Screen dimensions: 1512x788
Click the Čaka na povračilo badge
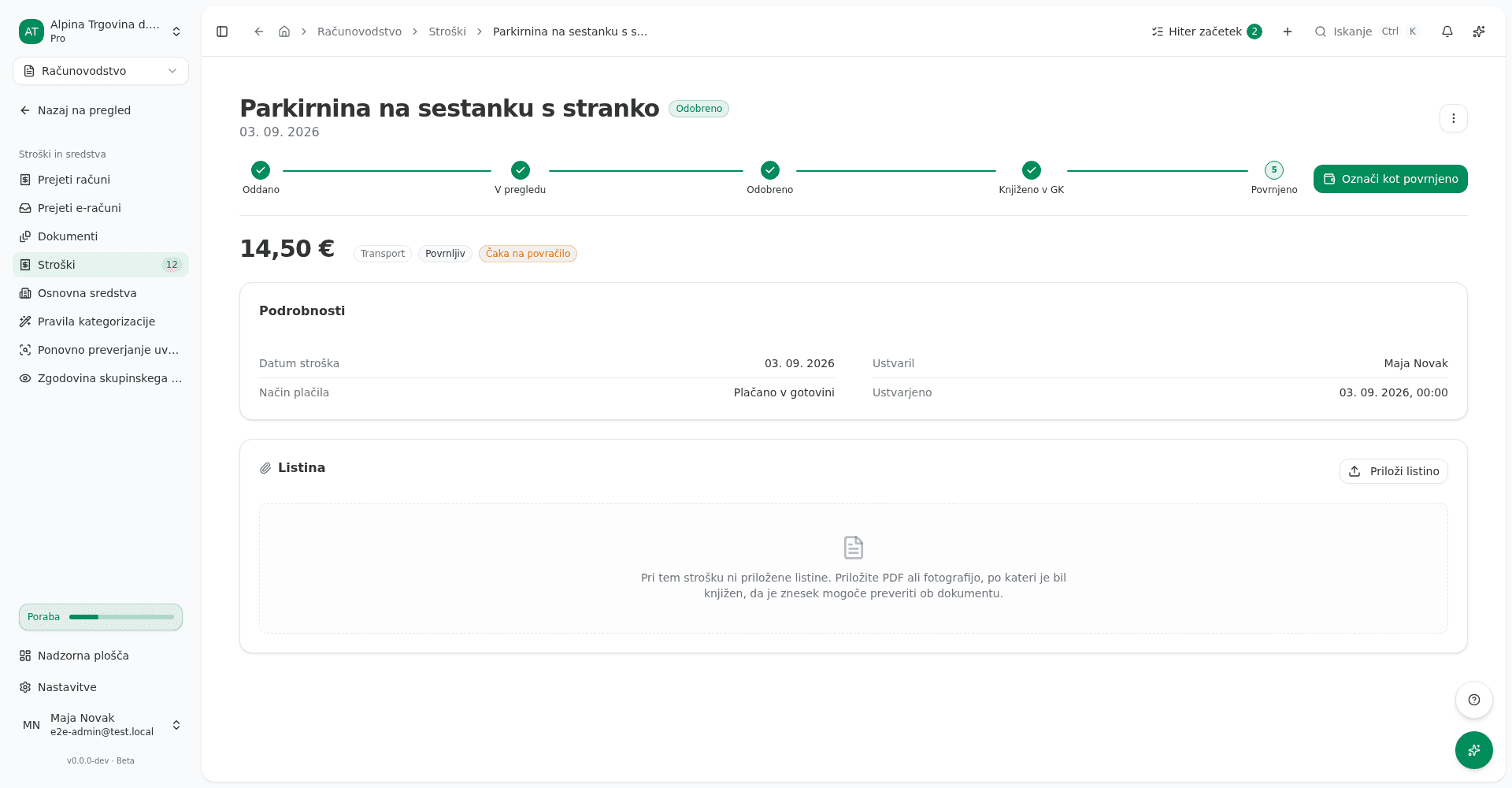[x=528, y=254]
